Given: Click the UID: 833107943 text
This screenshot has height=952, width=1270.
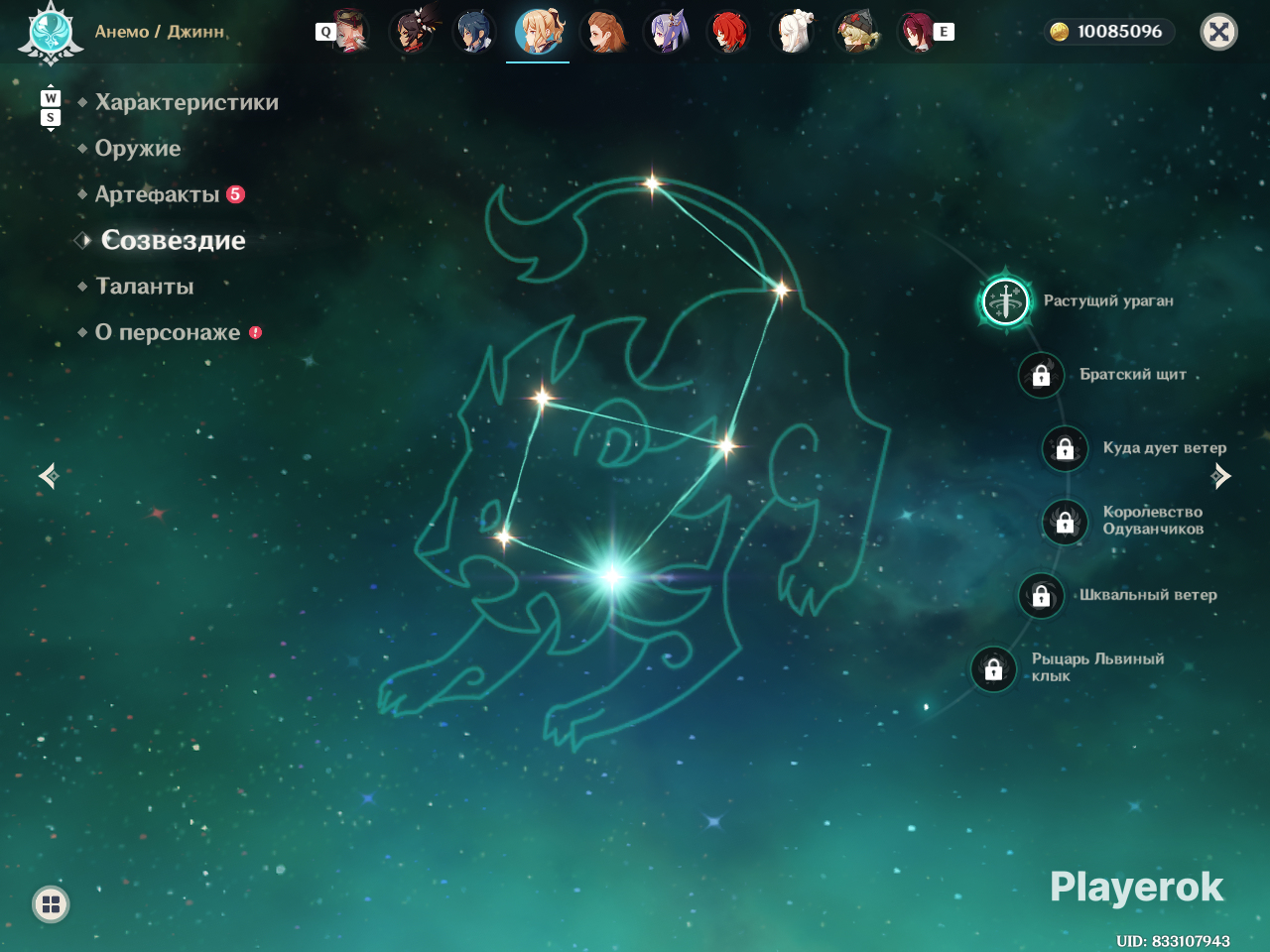Looking at the screenshot, I should pyautogui.click(x=1173, y=940).
